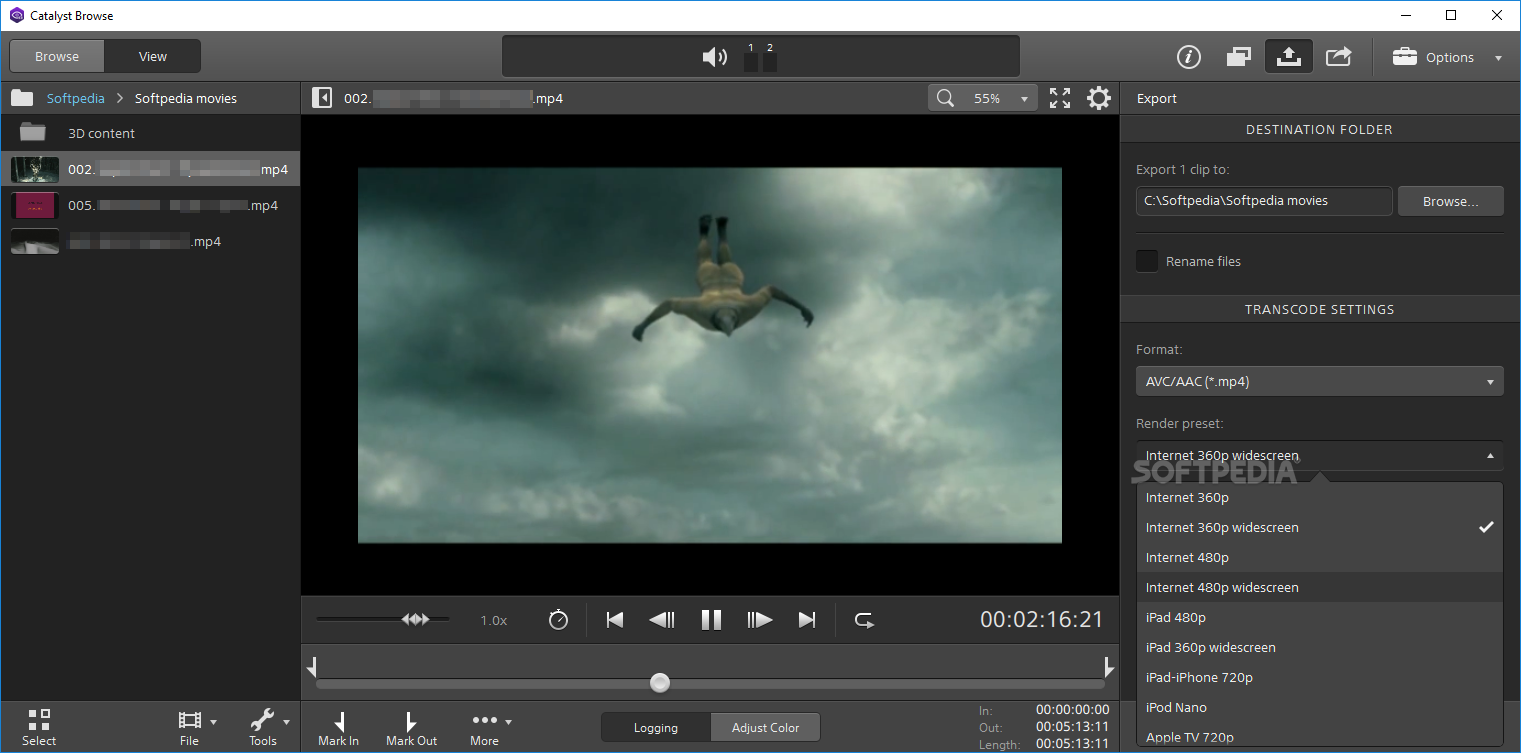This screenshot has width=1521, height=753.
Task: Click the Out timecode 00:05:13:11
Action: [x=1072, y=727]
